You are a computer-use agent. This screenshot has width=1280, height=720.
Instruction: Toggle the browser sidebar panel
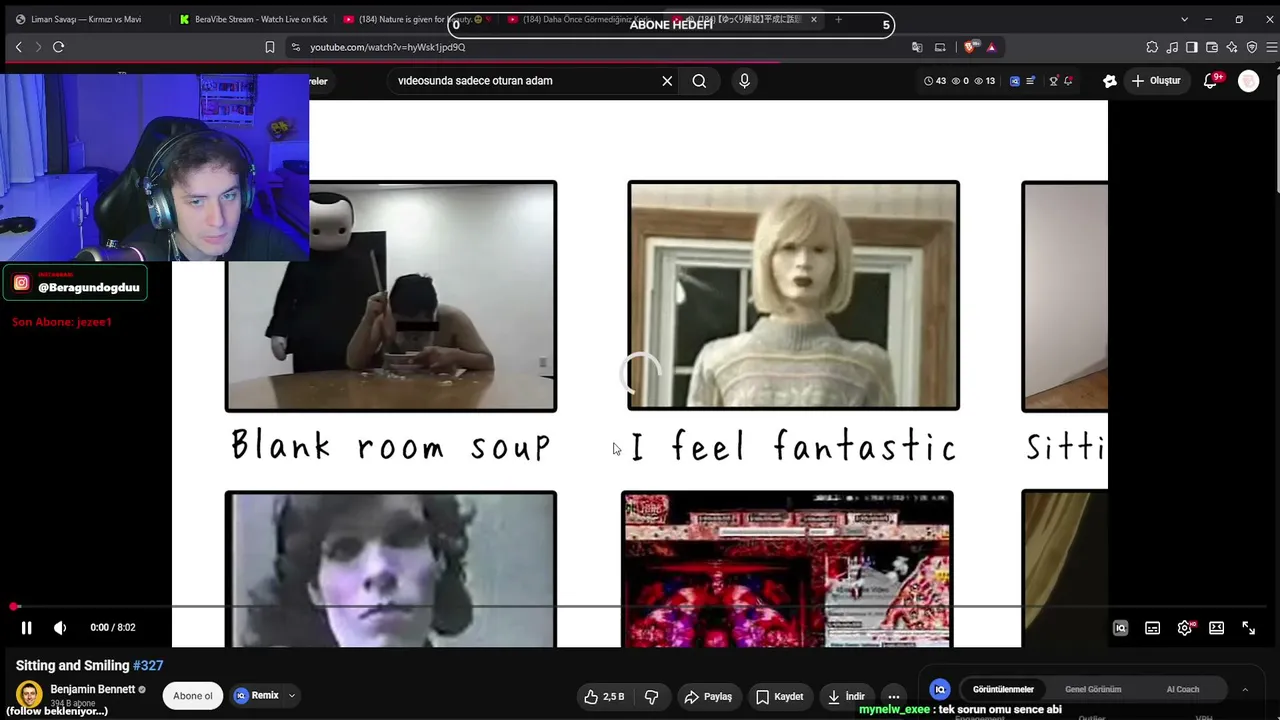1192,47
